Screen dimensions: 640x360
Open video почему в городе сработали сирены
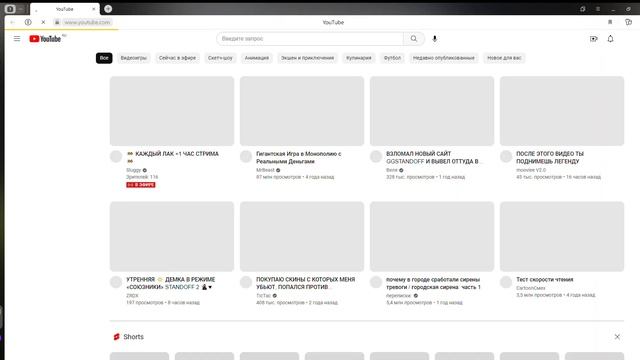tap(433, 283)
